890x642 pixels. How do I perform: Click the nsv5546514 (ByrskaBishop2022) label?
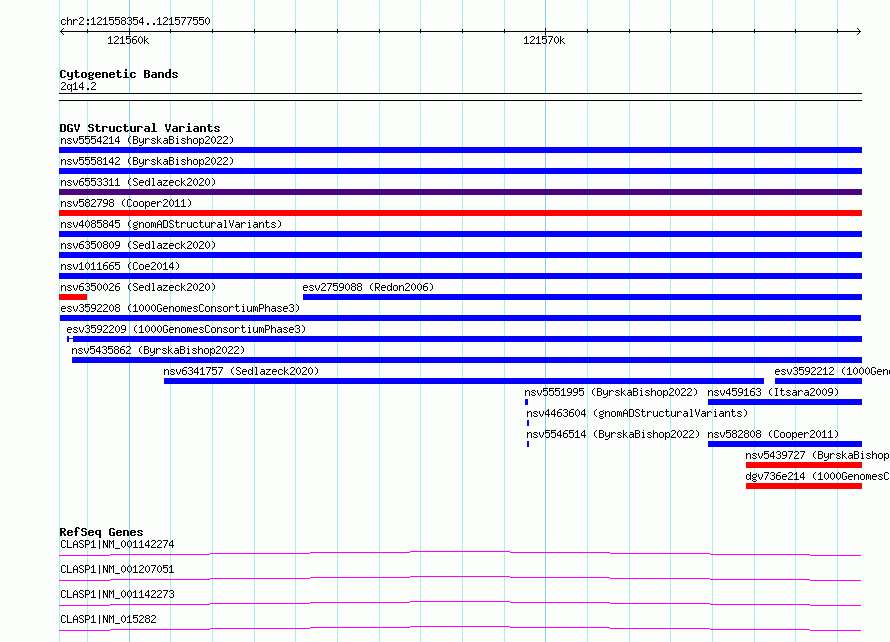pos(613,434)
